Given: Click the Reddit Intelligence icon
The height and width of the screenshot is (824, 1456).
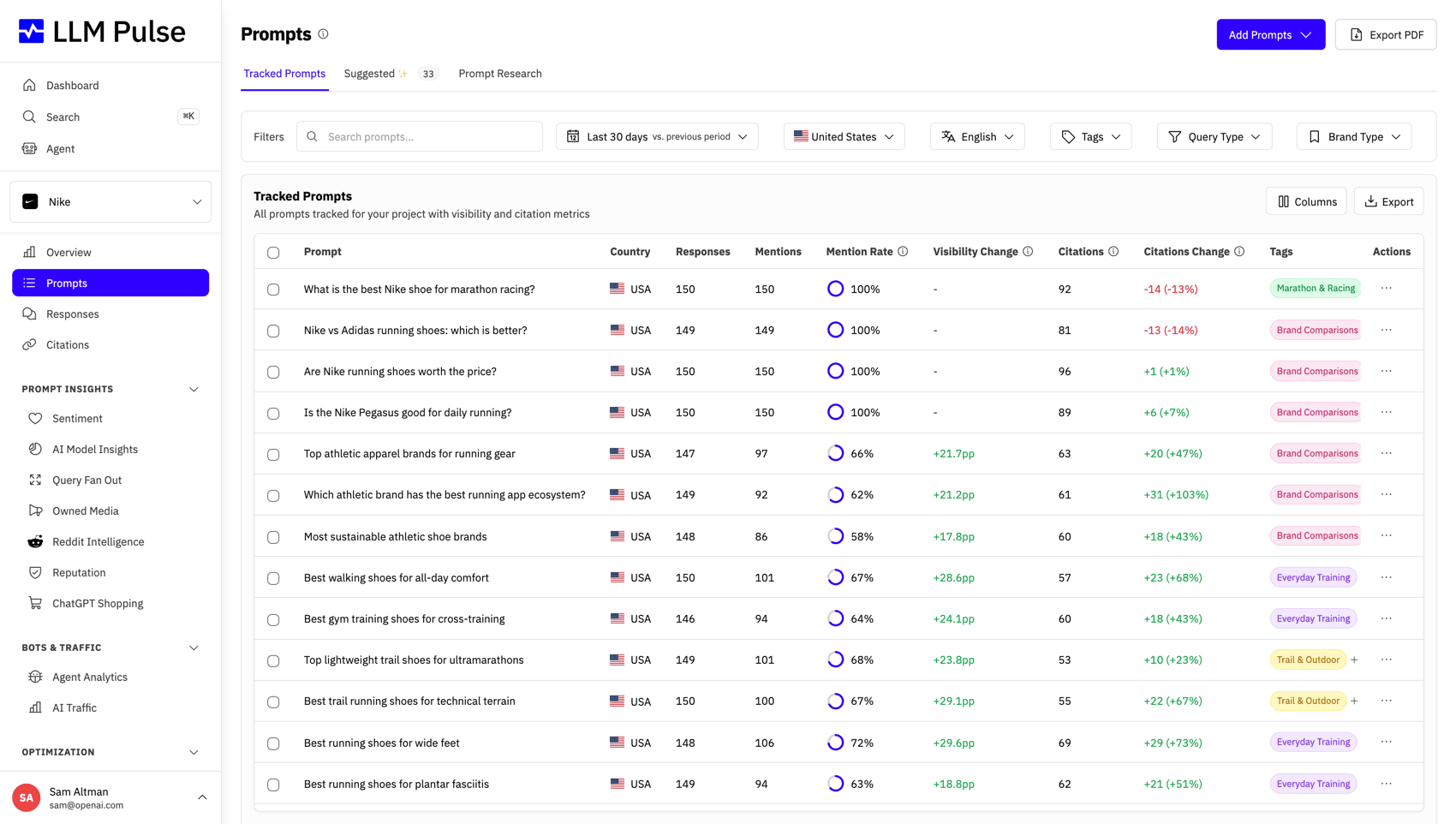Looking at the screenshot, I should [x=35, y=541].
